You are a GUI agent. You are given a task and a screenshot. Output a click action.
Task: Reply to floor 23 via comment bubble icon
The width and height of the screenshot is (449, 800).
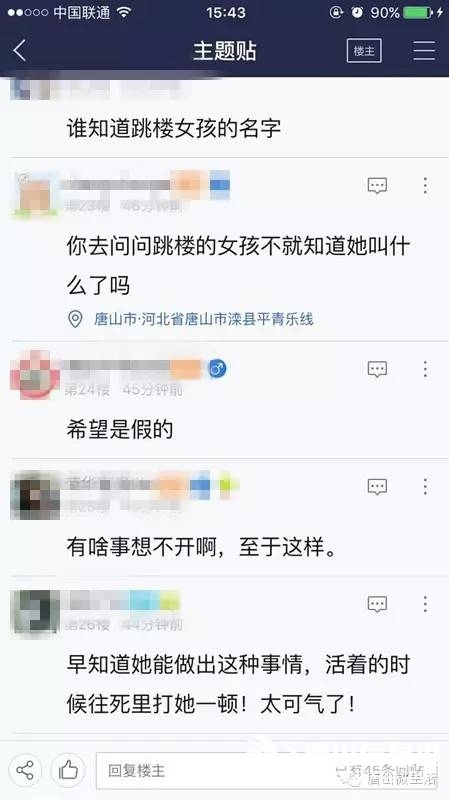coord(377,186)
